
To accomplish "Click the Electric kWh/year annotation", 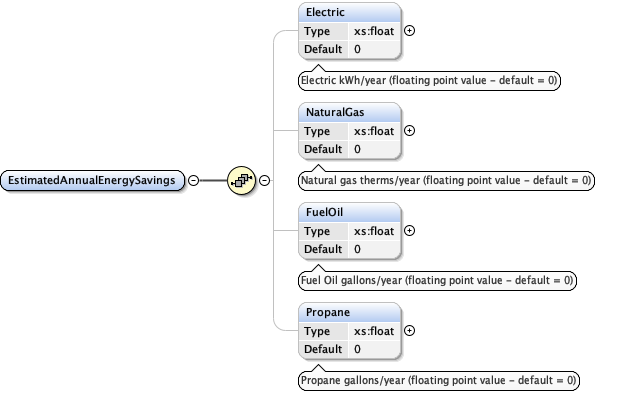I will coord(429,81).
